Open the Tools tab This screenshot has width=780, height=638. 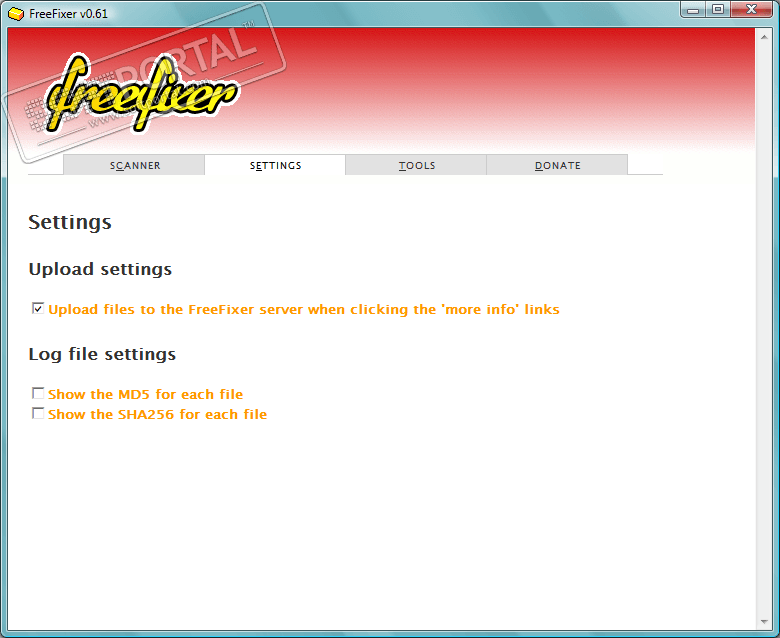(416, 165)
